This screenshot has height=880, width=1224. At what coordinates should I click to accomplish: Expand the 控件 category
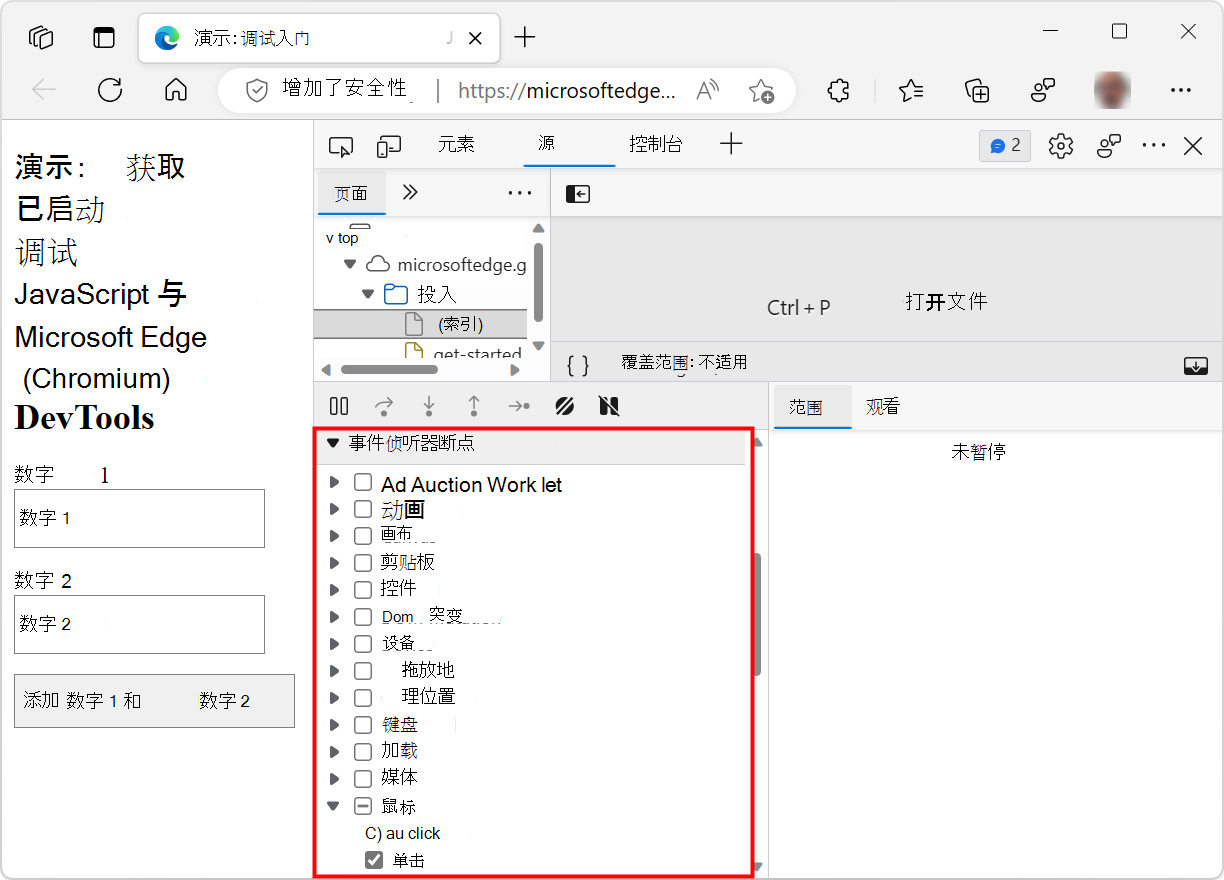point(334,589)
